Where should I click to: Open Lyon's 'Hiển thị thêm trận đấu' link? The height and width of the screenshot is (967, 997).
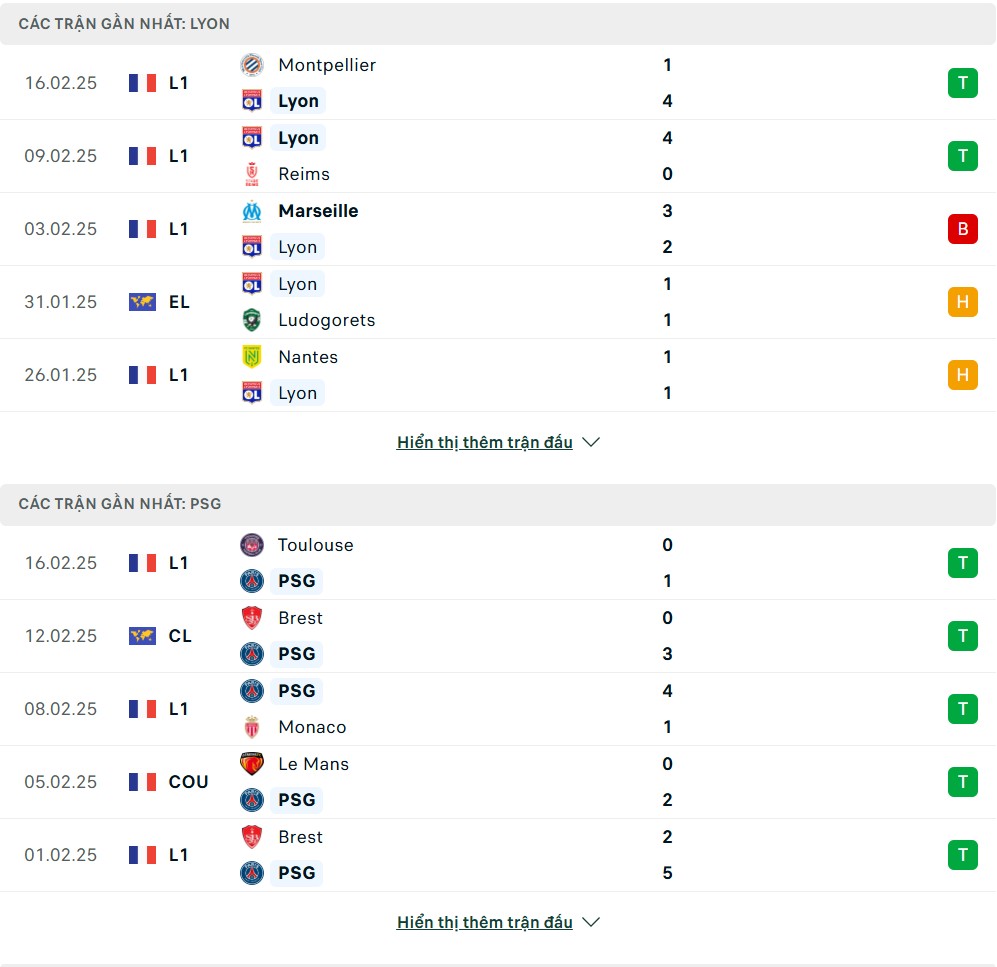tap(484, 442)
